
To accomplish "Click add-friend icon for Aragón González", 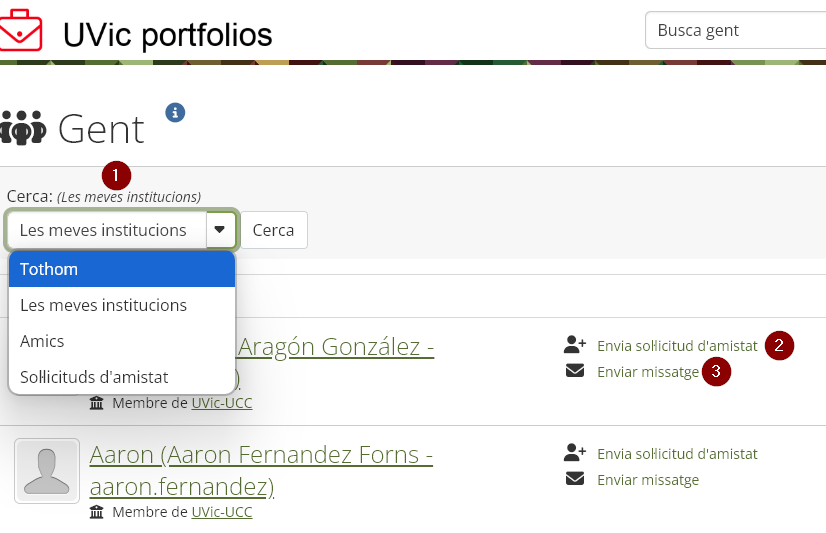I will pyautogui.click(x=575, y=344).
